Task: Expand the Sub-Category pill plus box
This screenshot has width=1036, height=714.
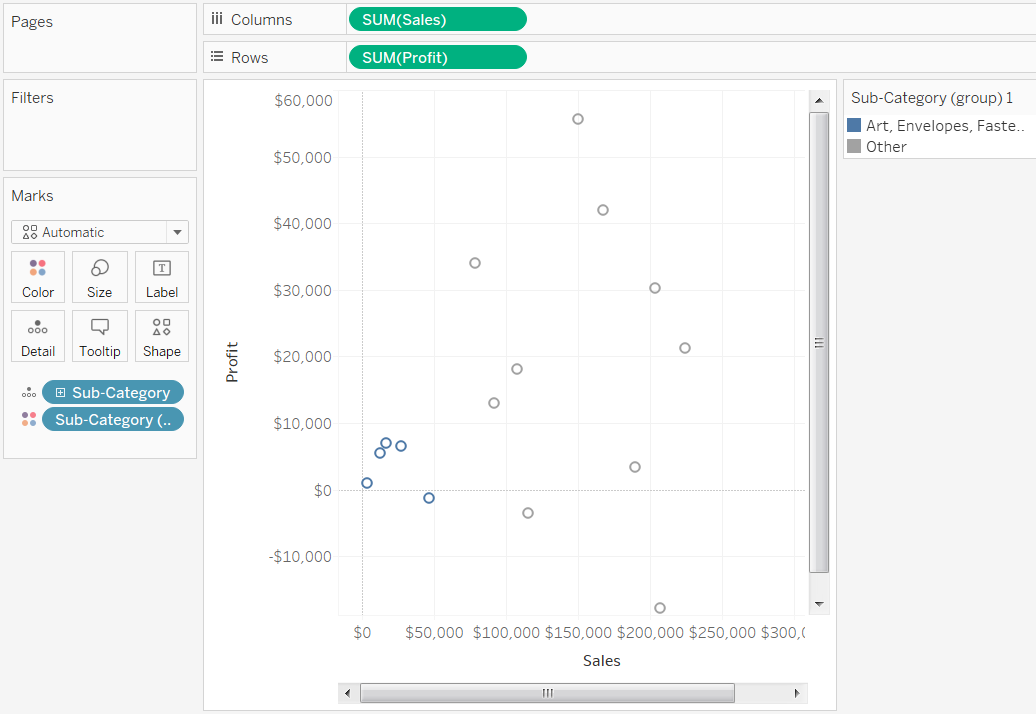Action: (60, 392)
